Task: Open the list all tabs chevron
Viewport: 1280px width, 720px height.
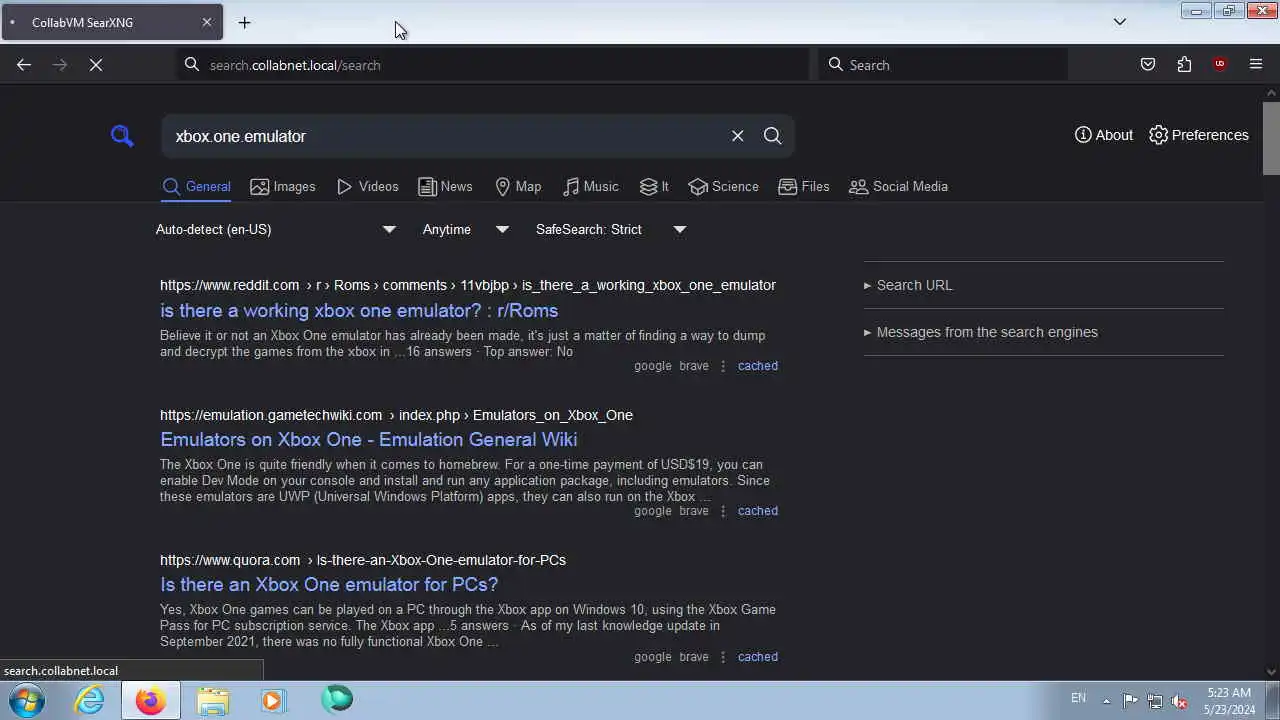Action: (1120, 22)
